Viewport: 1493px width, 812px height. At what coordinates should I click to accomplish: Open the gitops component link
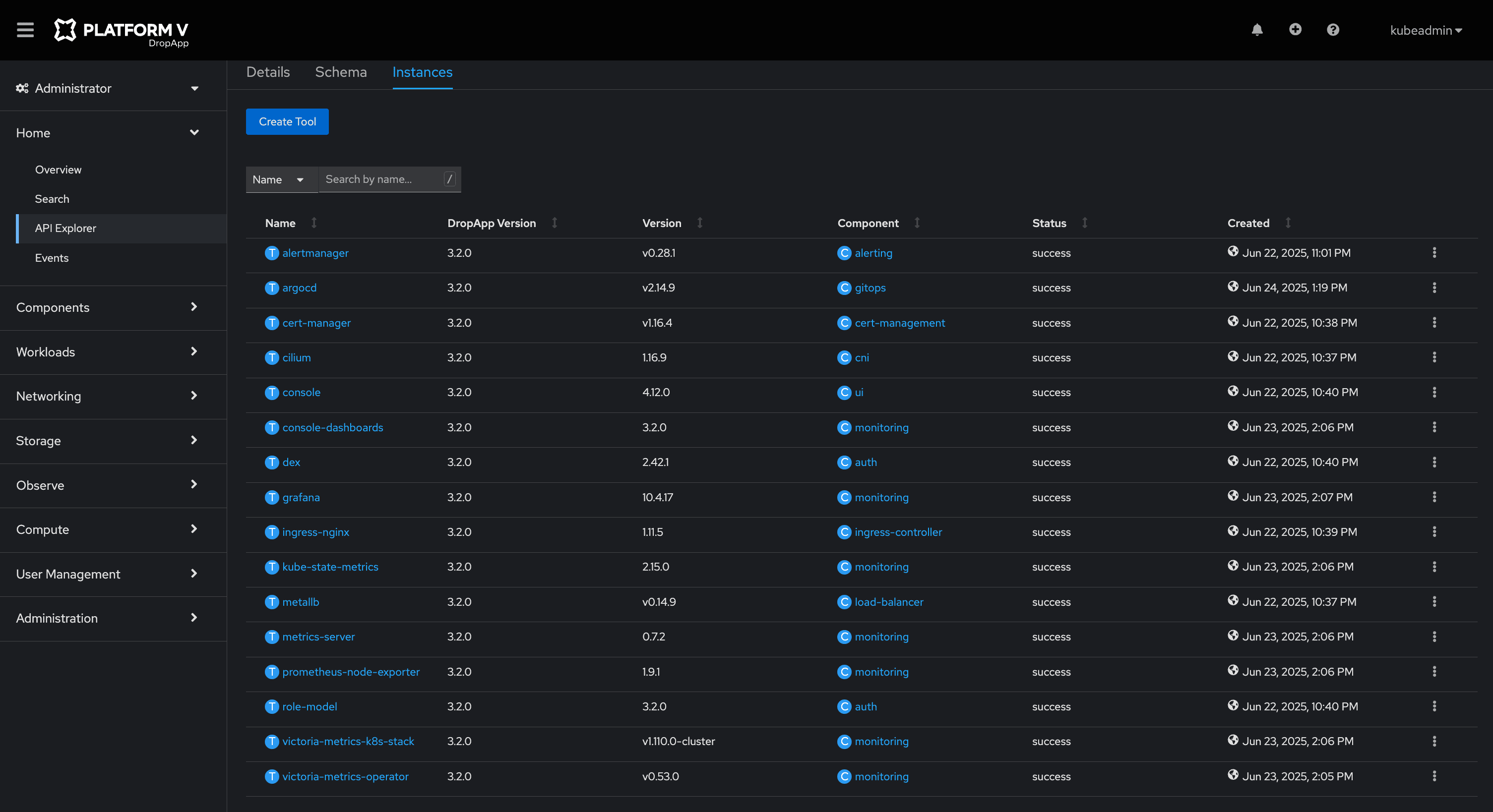coord(870,288)
